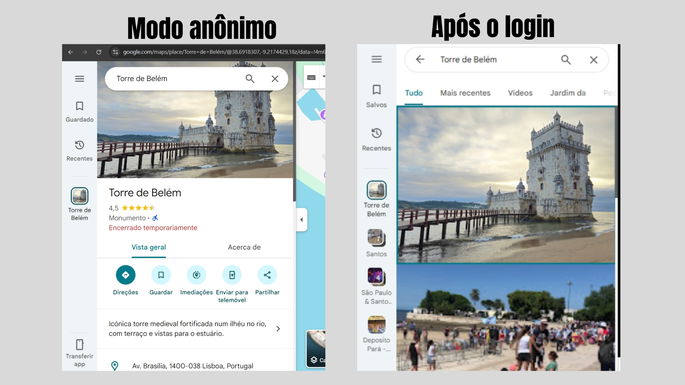The width and height of the screenshot is (685, 385).
Task: Click Icónica torre medieval description text
Action: 187,329
